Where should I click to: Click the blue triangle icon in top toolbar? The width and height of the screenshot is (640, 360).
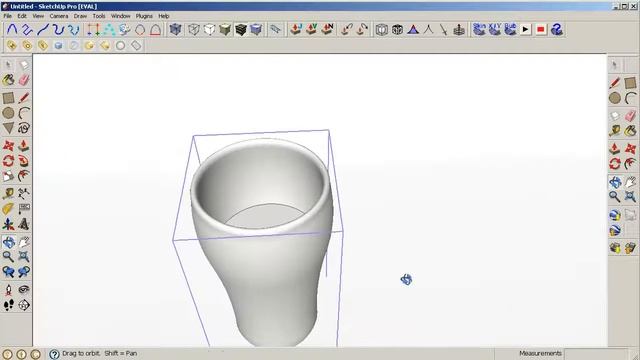[413, 29]
